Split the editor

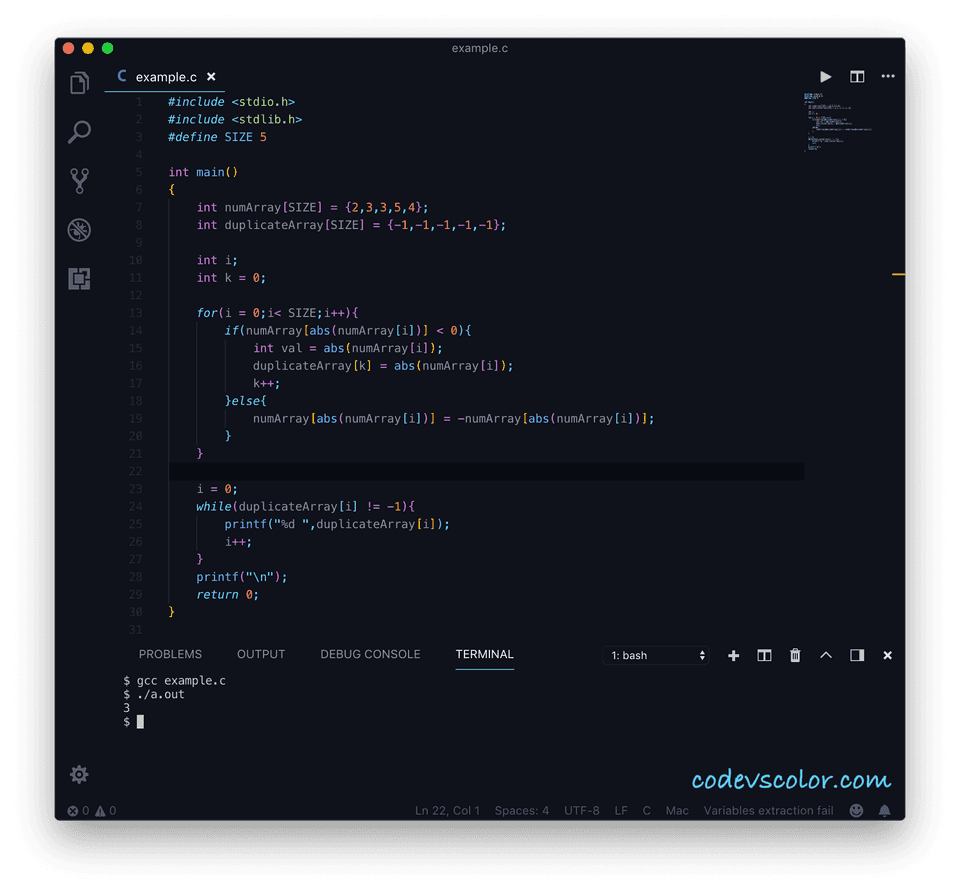point(856,76)
